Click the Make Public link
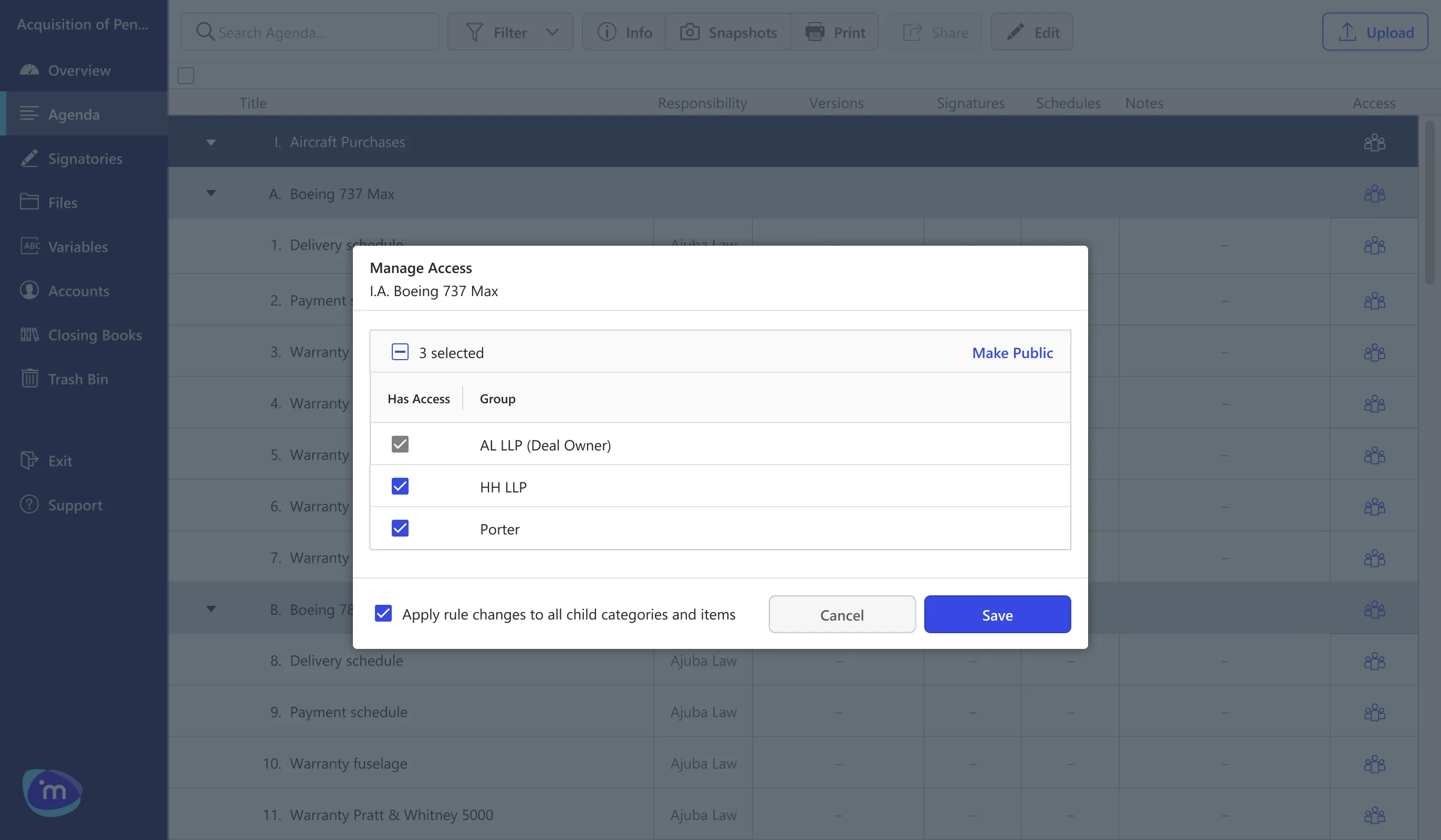This screenshot has height=840, width=1441. [x=1012, y=352]
